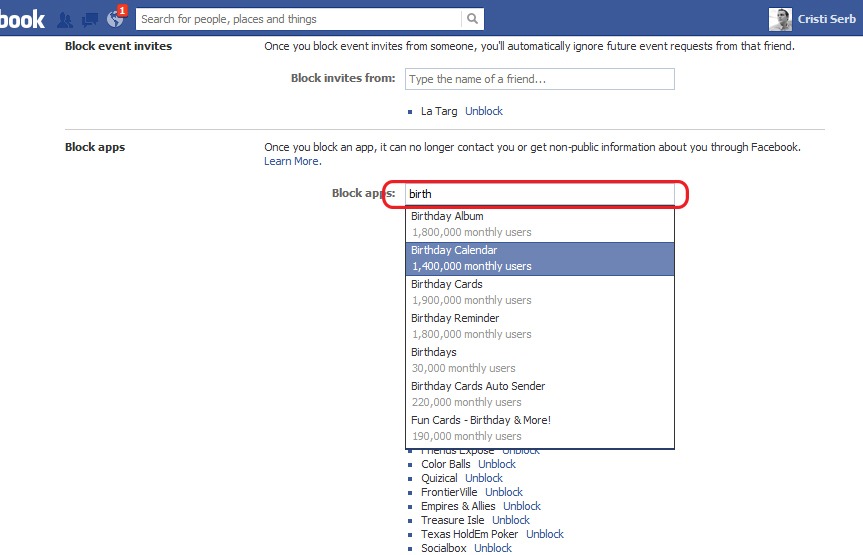Click the top search field
This screenshot has width=863, height=555.
click(x=300, y=19)
